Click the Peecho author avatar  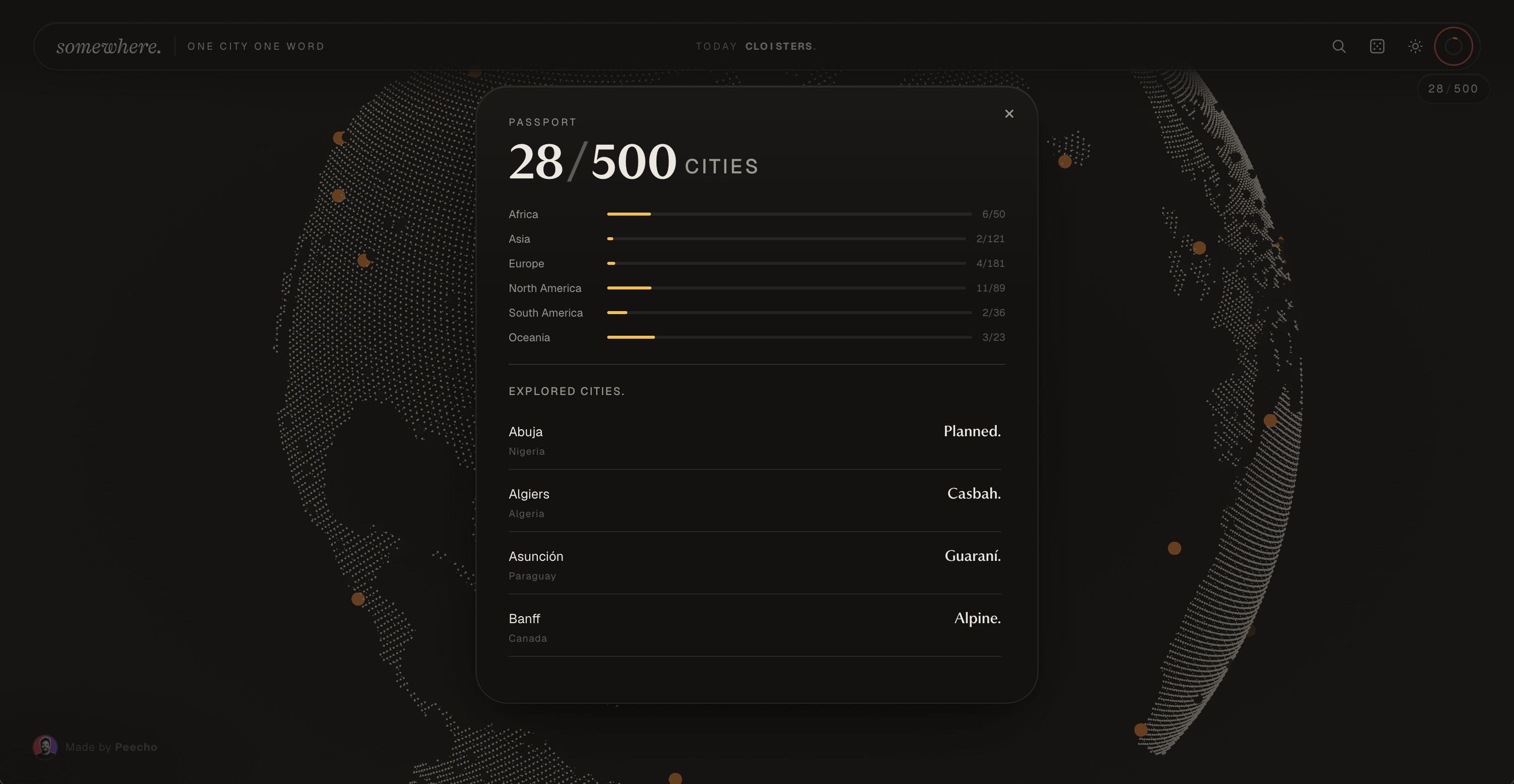[x=45, y=747]
